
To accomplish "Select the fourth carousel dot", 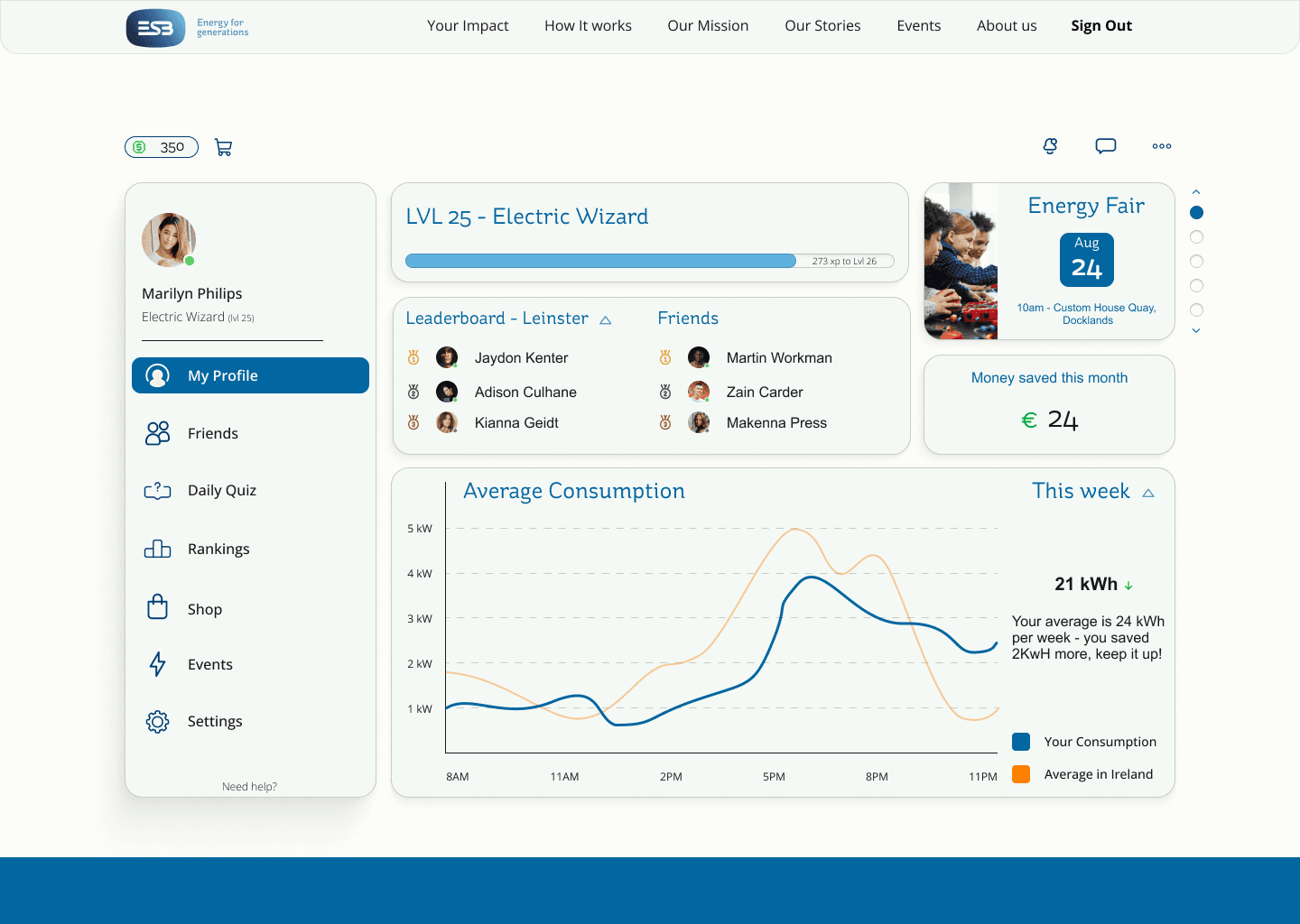I will point(1197,286).
